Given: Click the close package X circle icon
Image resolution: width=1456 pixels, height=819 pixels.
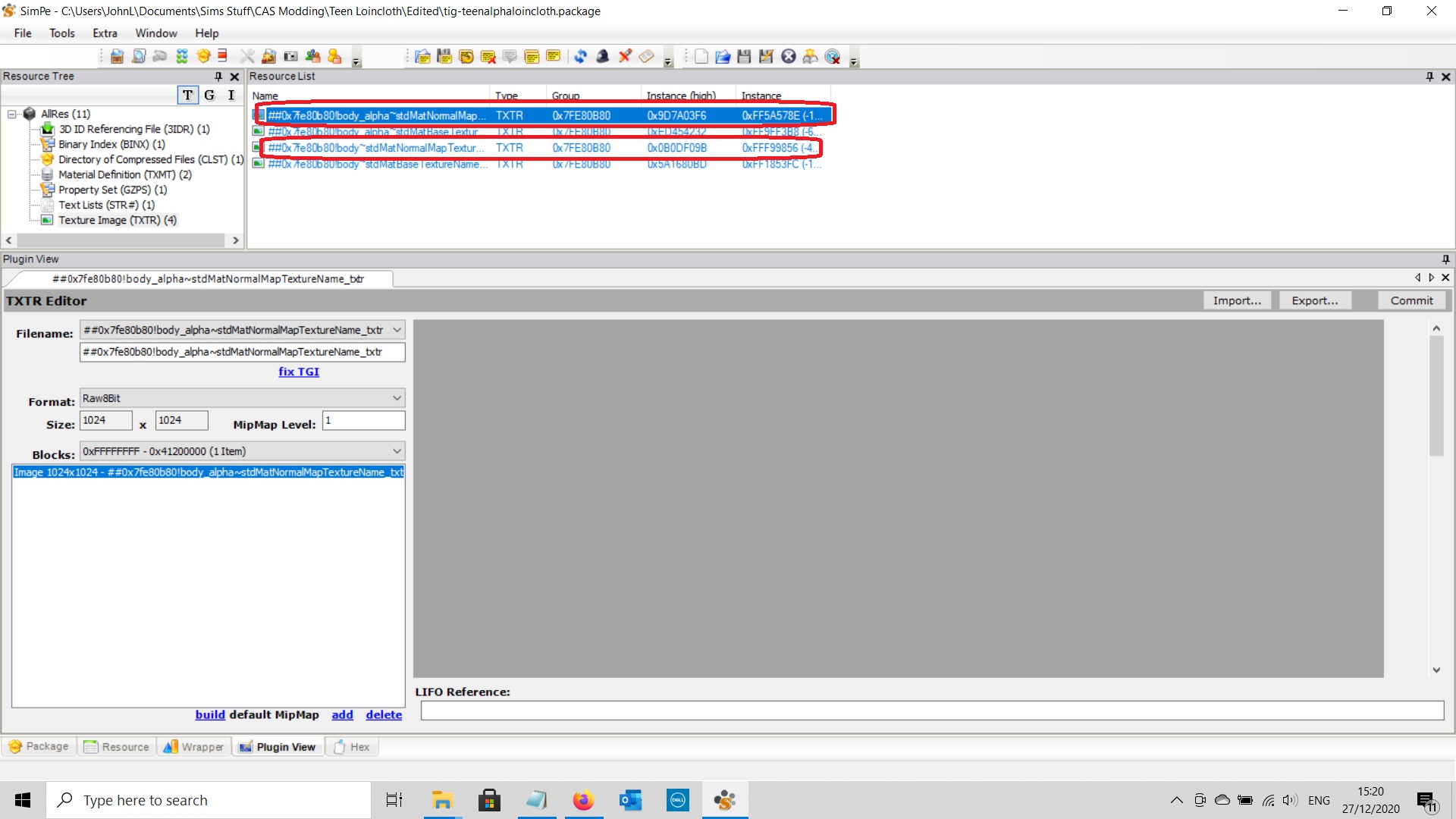Looking at the screenshot, I should pyautogui.click(x=789, y=57).
